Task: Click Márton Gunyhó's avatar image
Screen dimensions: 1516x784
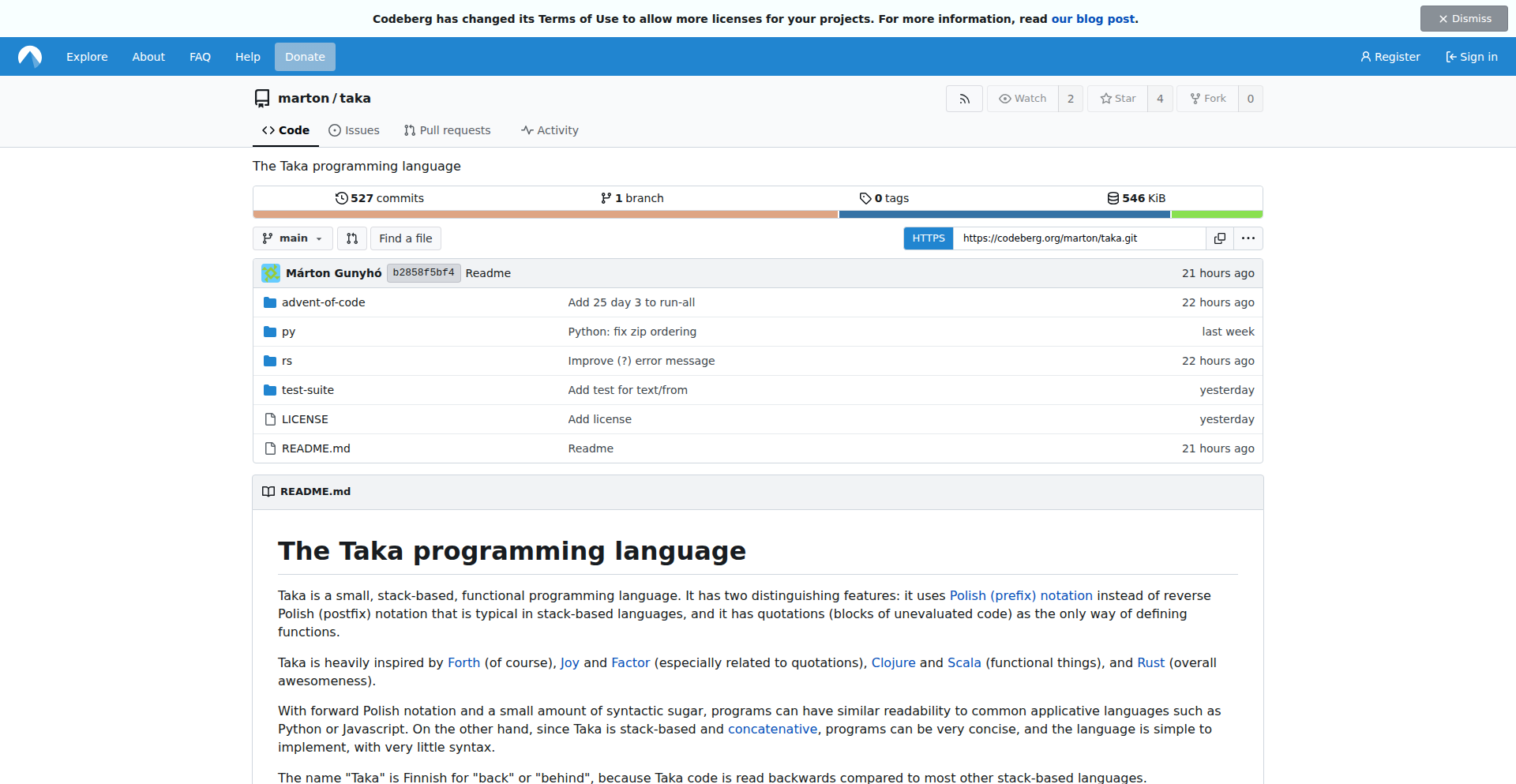Action: pyautogui.click(x=271, y=273)
